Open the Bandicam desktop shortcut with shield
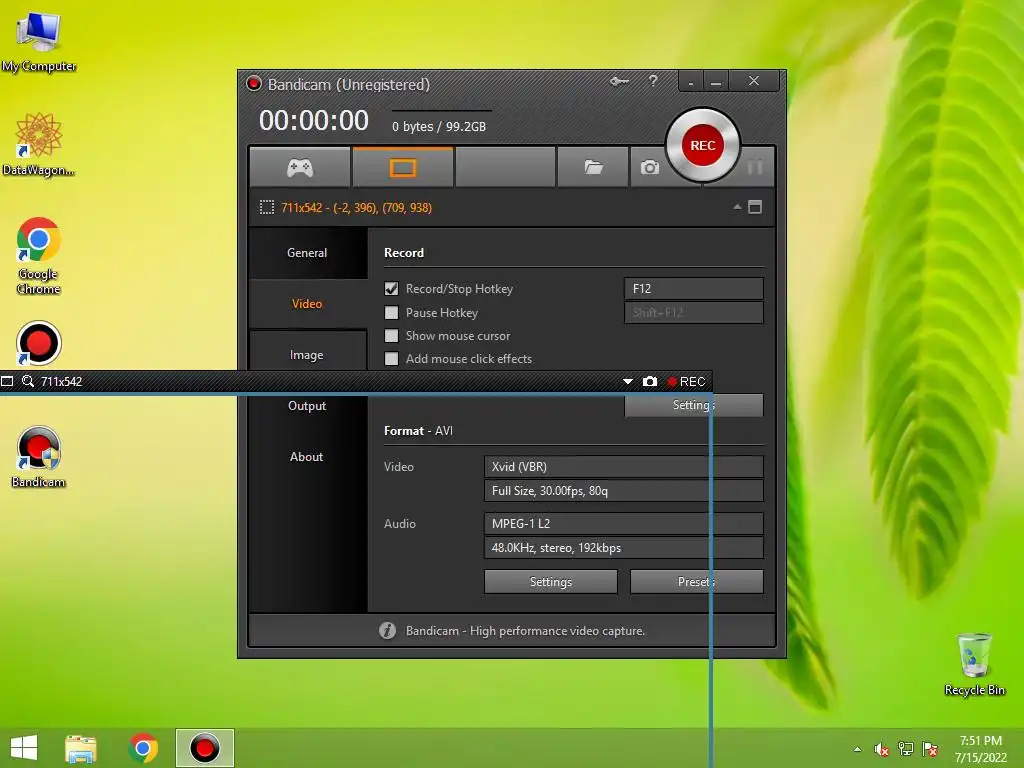1024x768 pixels. click(39, 456)
